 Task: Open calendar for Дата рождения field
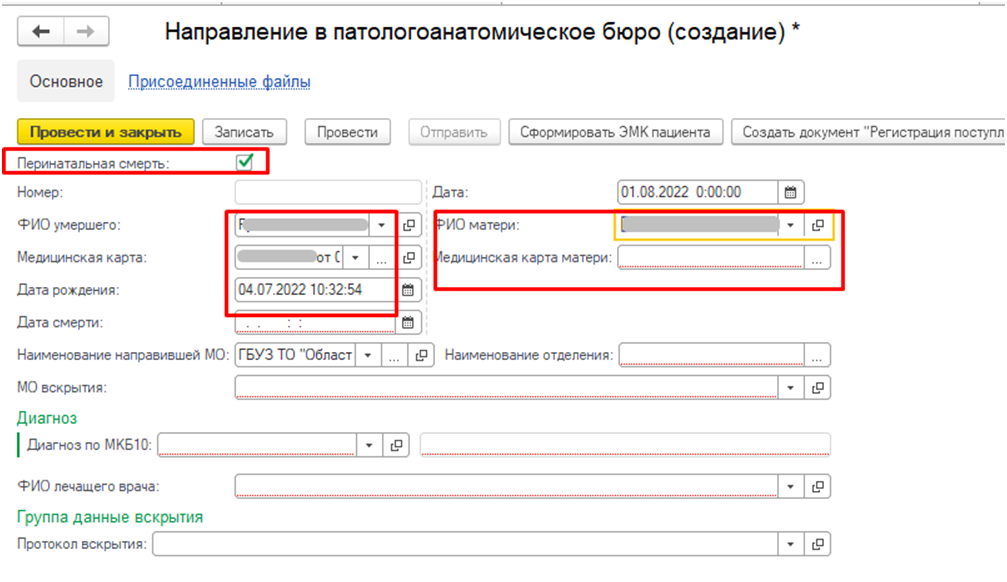tap(408, 290)
